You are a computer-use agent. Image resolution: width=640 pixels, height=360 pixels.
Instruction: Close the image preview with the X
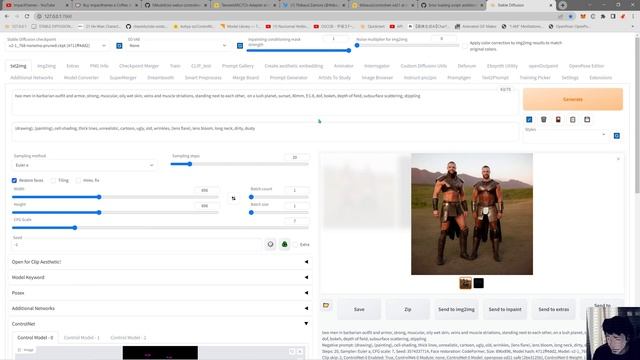[618, 159]
